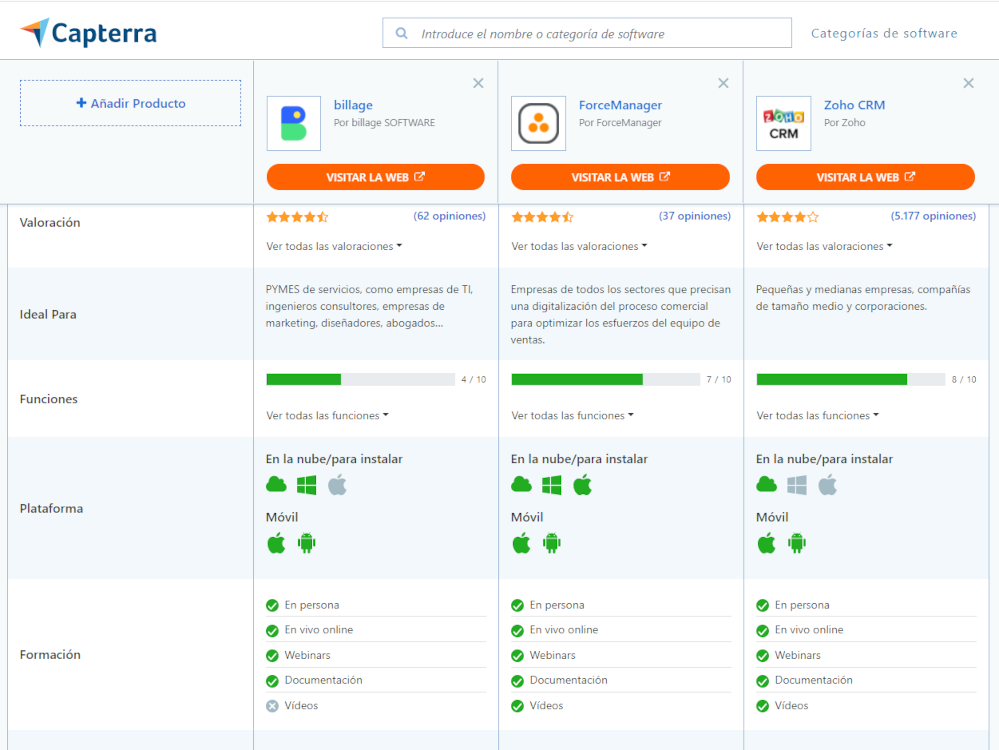Click billage mobile iOS apple icon
The width and height of the screenshot is (999, 750).
pyautogui.click(x=277, y=544)
